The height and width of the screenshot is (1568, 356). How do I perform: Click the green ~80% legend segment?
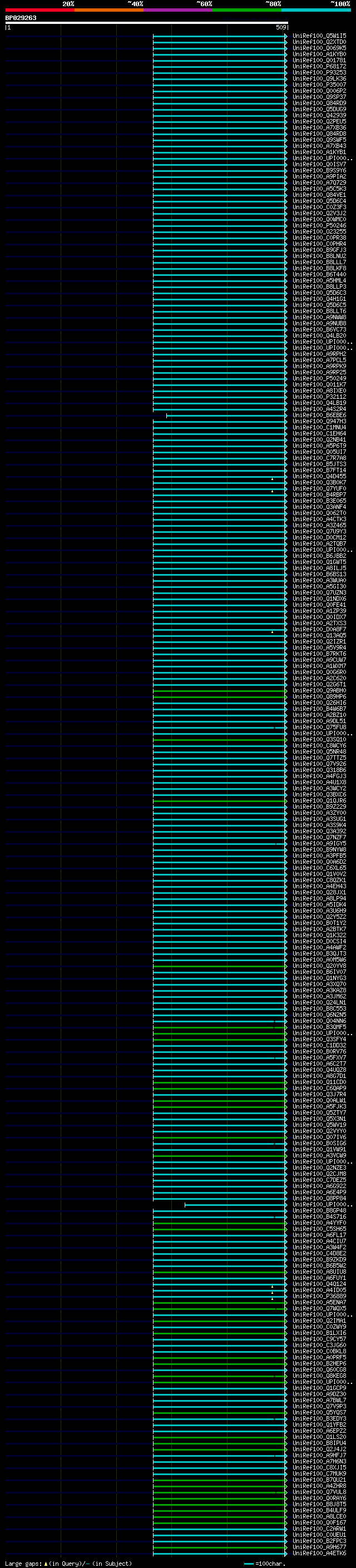247,10
